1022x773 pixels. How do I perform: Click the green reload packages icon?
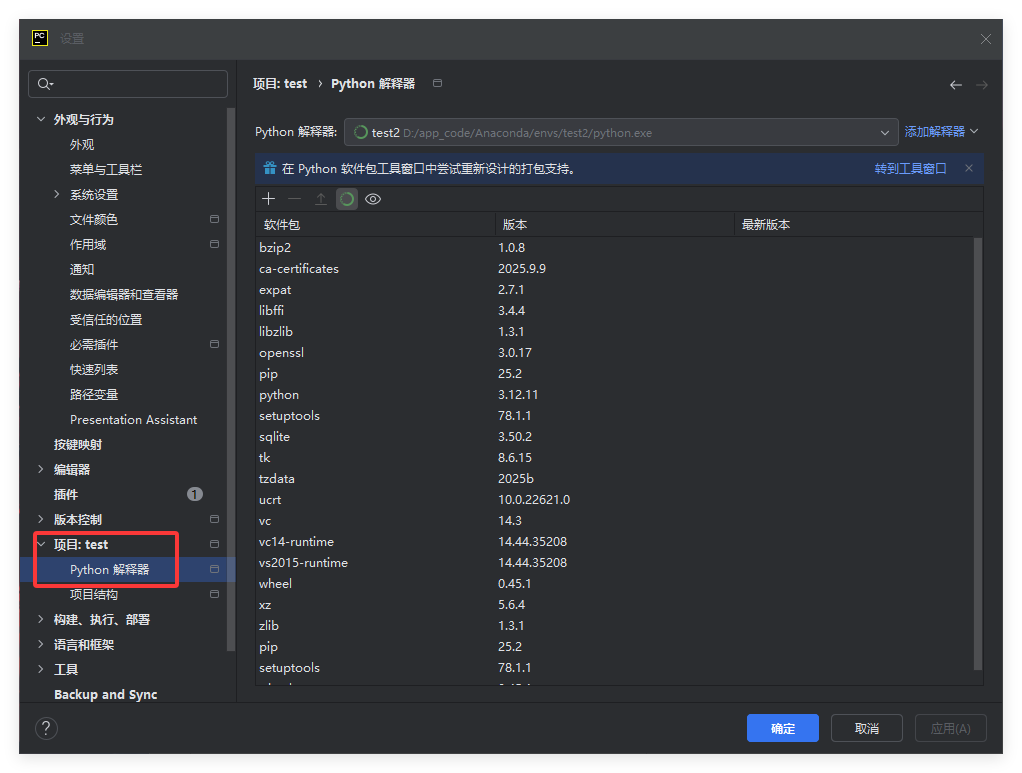[347, 199]
